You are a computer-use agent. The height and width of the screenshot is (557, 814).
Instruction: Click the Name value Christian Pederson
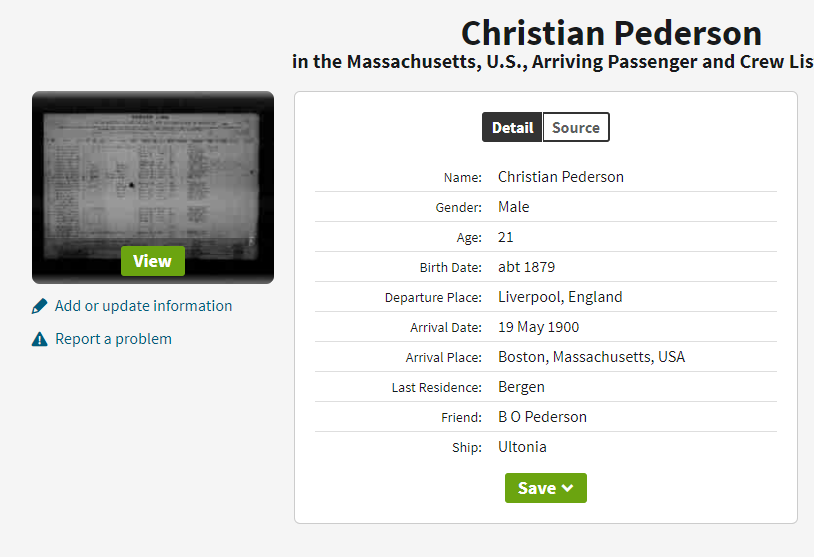pyautogui.click(x=561, y=177)
